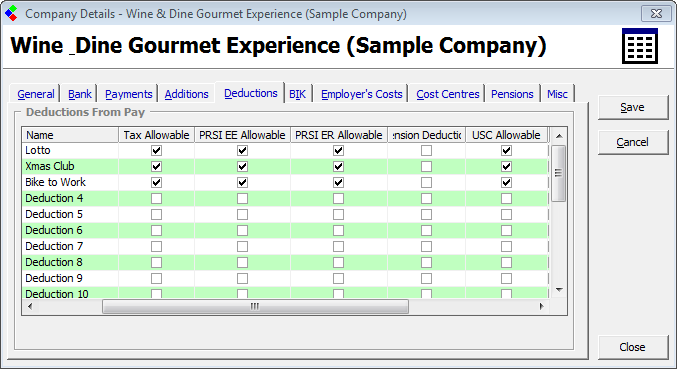677x369 pixels.
Task: Click the up arrow on vertical scrollbar
Action: pyautogui.click(x=559, y=136)
